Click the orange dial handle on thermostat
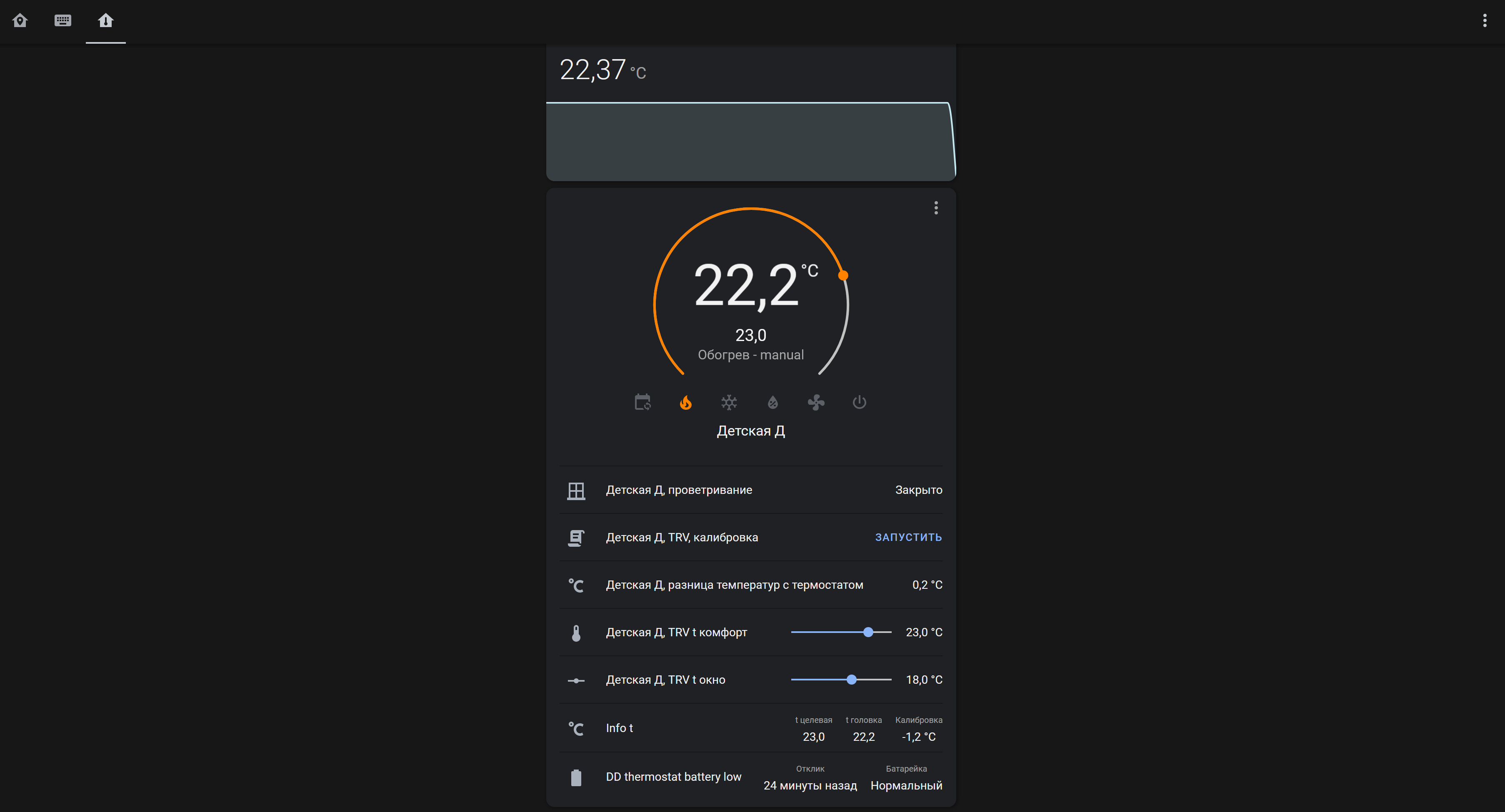This screenshot has width=1505, height=812. pyautogui.click(x=843, y=276)
